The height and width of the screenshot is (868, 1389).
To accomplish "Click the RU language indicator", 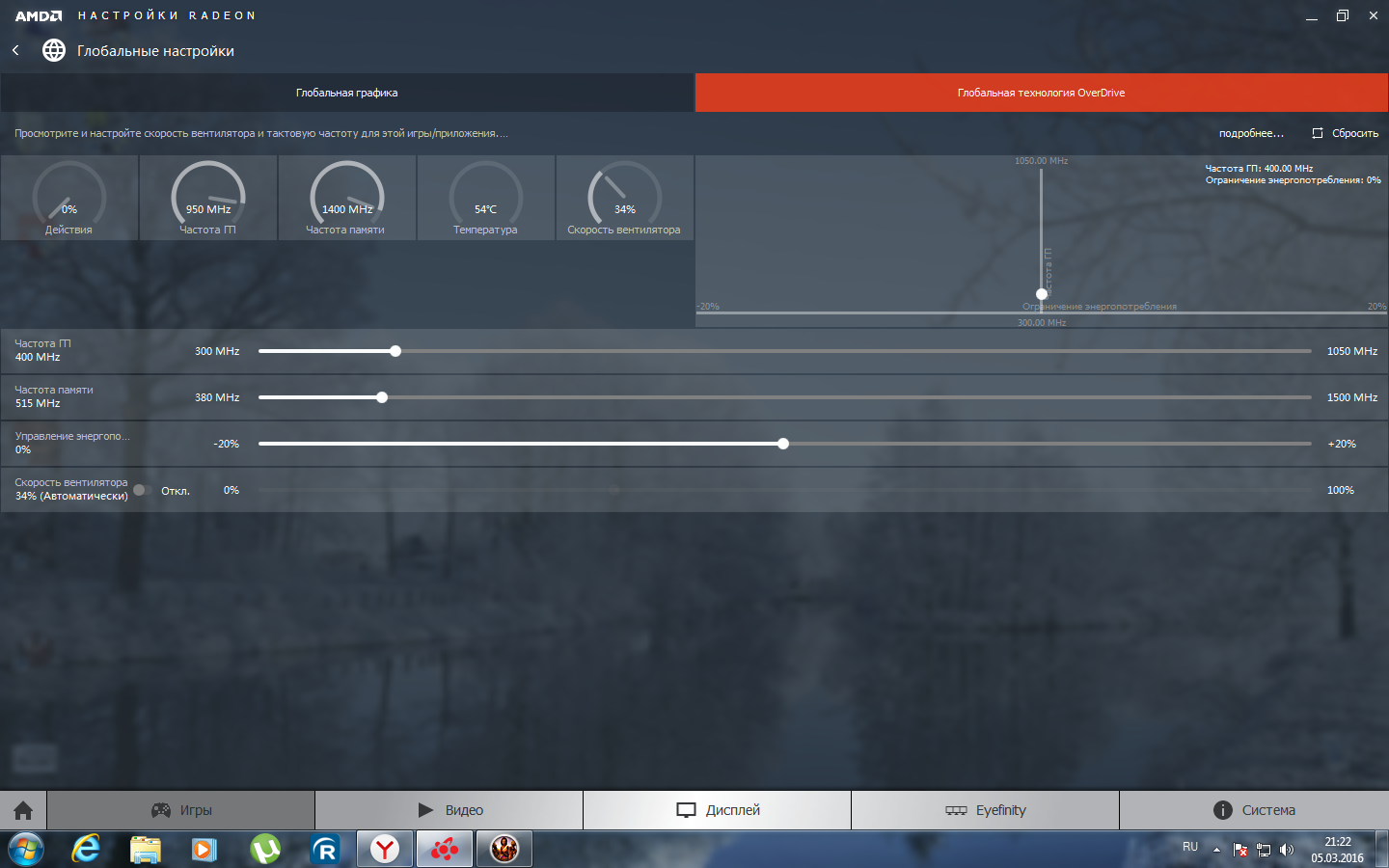I will pos(1190,847).
